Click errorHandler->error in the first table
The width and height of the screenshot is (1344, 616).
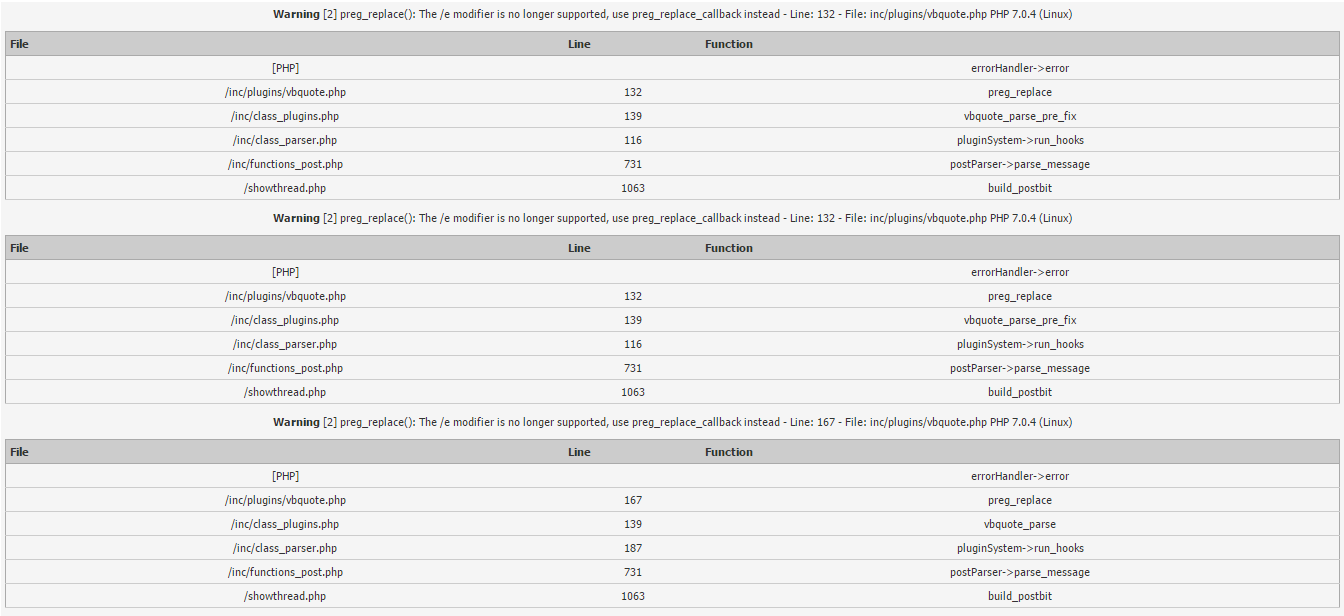click(x=1019, y=68)
